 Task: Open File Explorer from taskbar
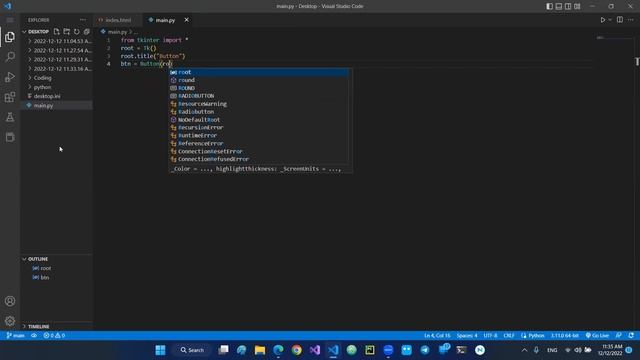pos(260,350)
